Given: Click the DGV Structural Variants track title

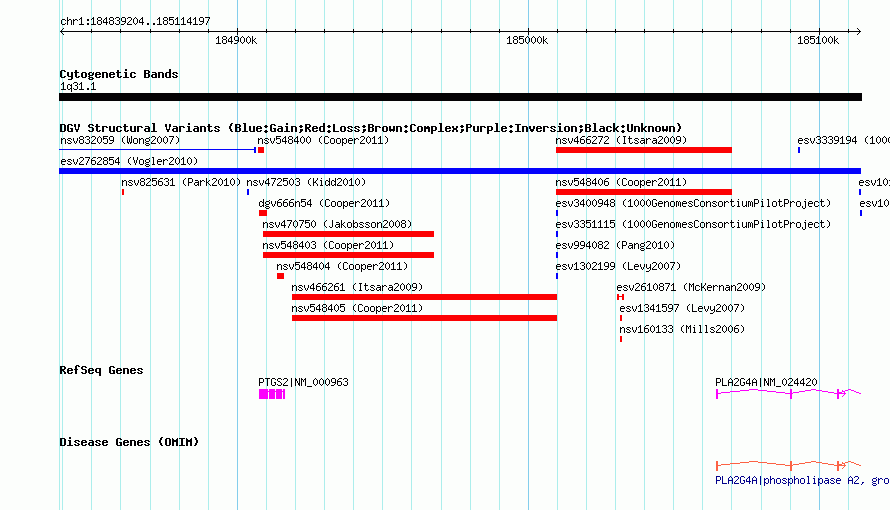Looking at the screenshot, I should click(371, 128).
